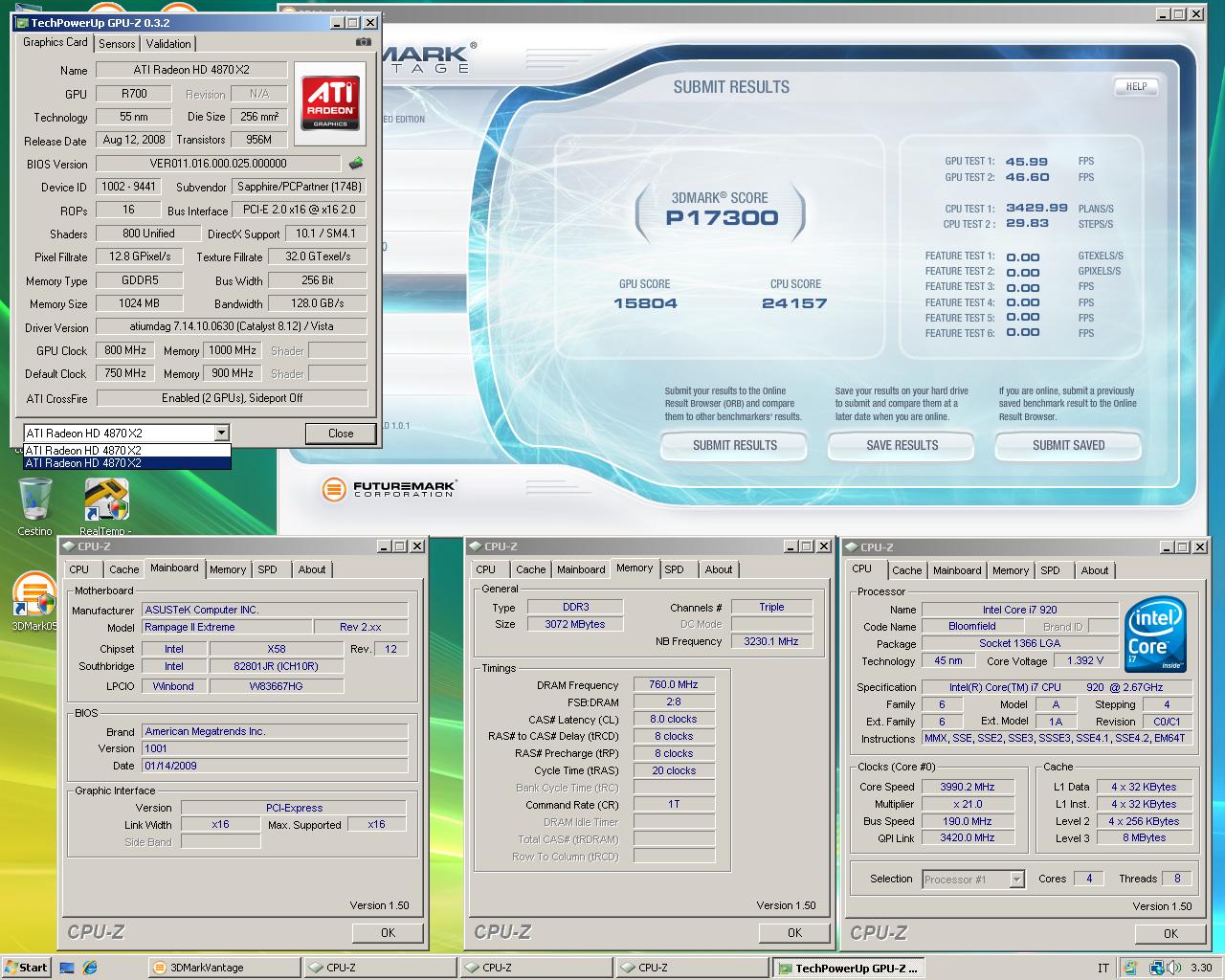This screenshot has width=1225, height=980.
Task: Open the Processor #1 selection dropdown in CPU-Z
Action: [1016, 880]
